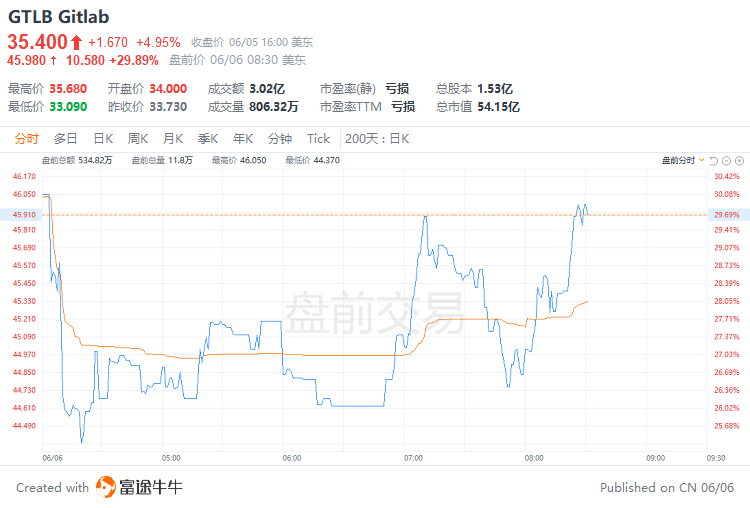Click the 29.69% axis label
Screen dimensions: 750x508
coord(727,215)
